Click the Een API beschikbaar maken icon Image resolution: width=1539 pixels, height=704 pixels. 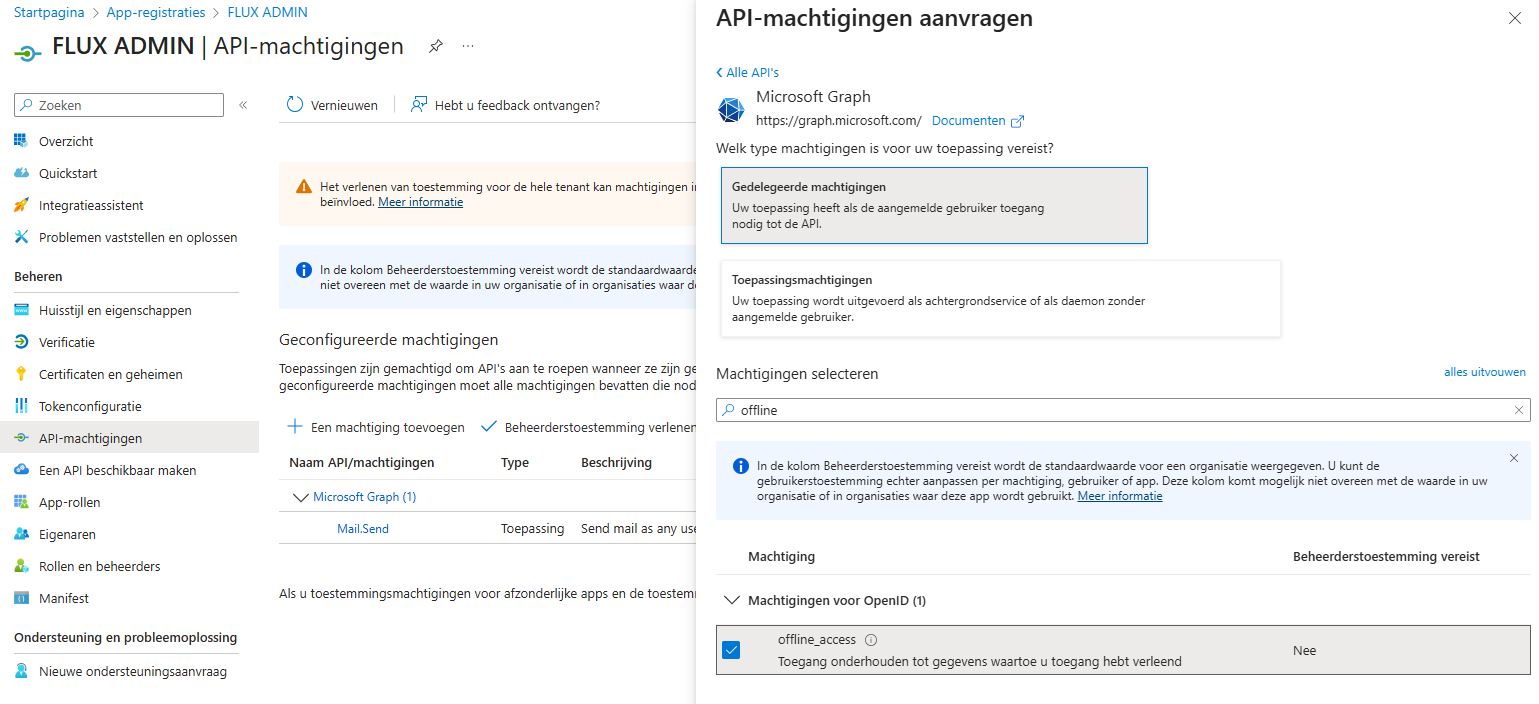click(22, 470)
